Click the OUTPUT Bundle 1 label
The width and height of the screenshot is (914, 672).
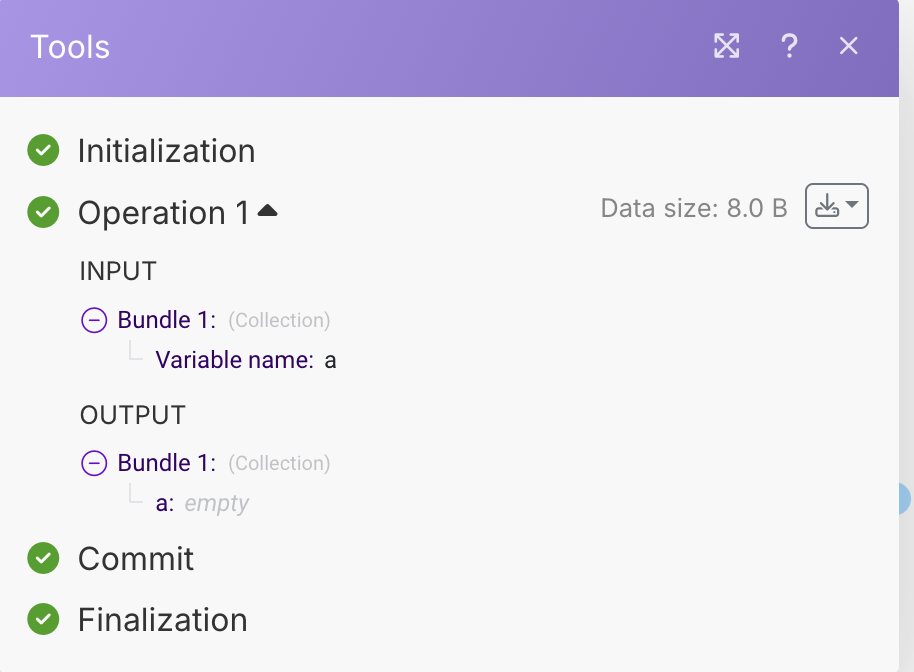click(167, 463)
